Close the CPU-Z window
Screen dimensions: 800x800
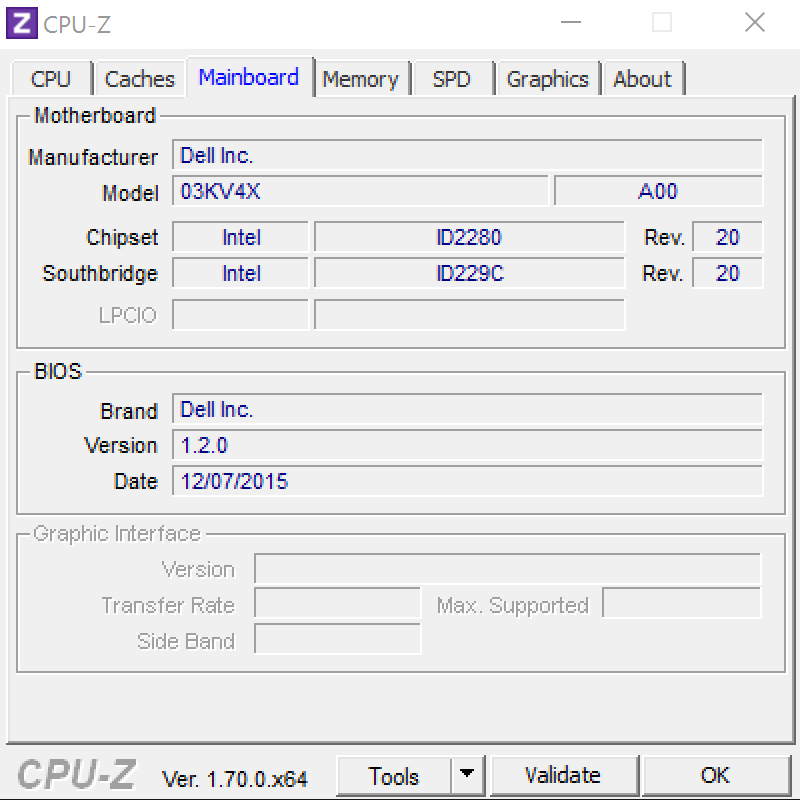(x=755, y=22)
